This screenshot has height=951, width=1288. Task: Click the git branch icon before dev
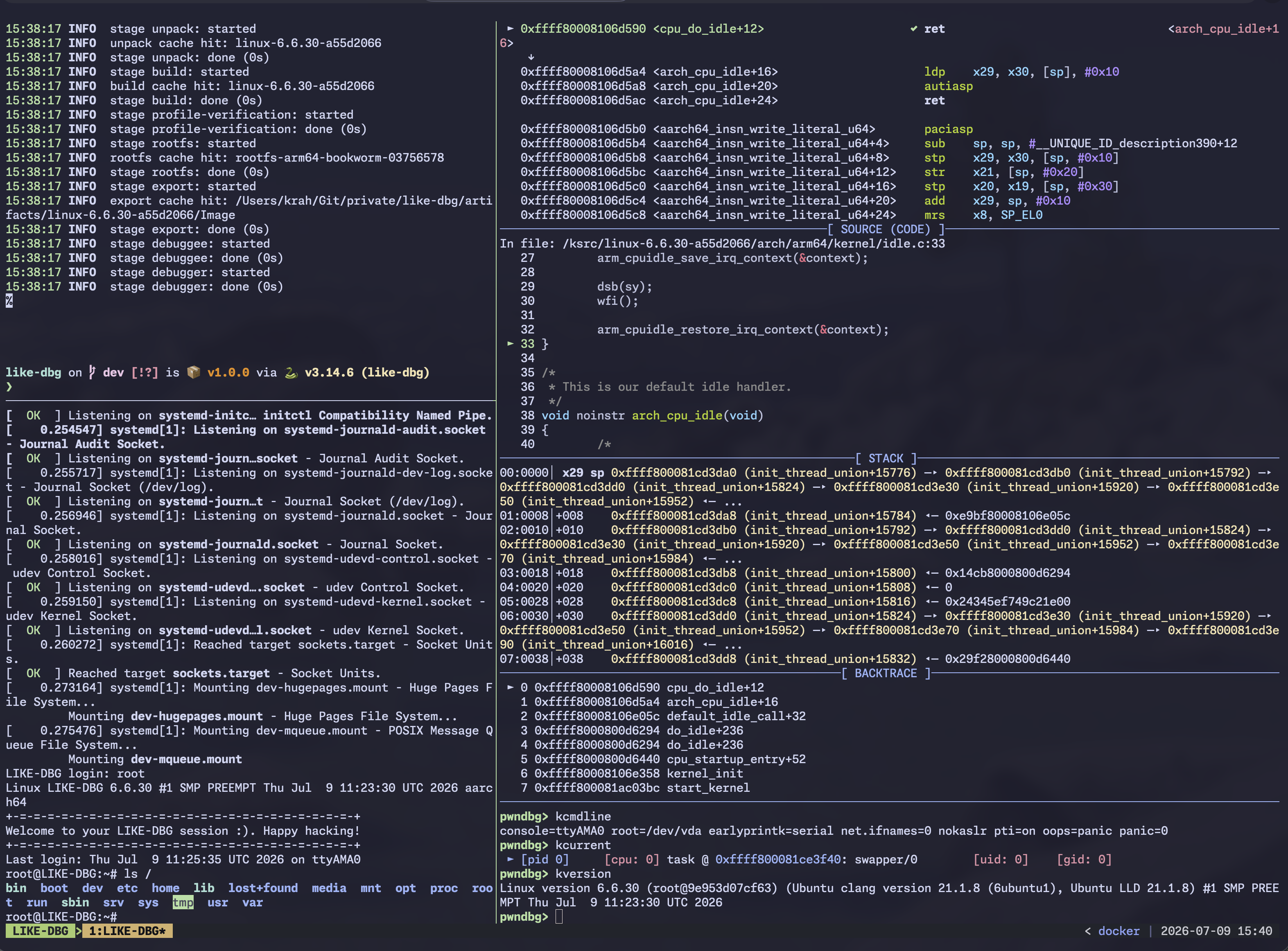pos(92,372)
